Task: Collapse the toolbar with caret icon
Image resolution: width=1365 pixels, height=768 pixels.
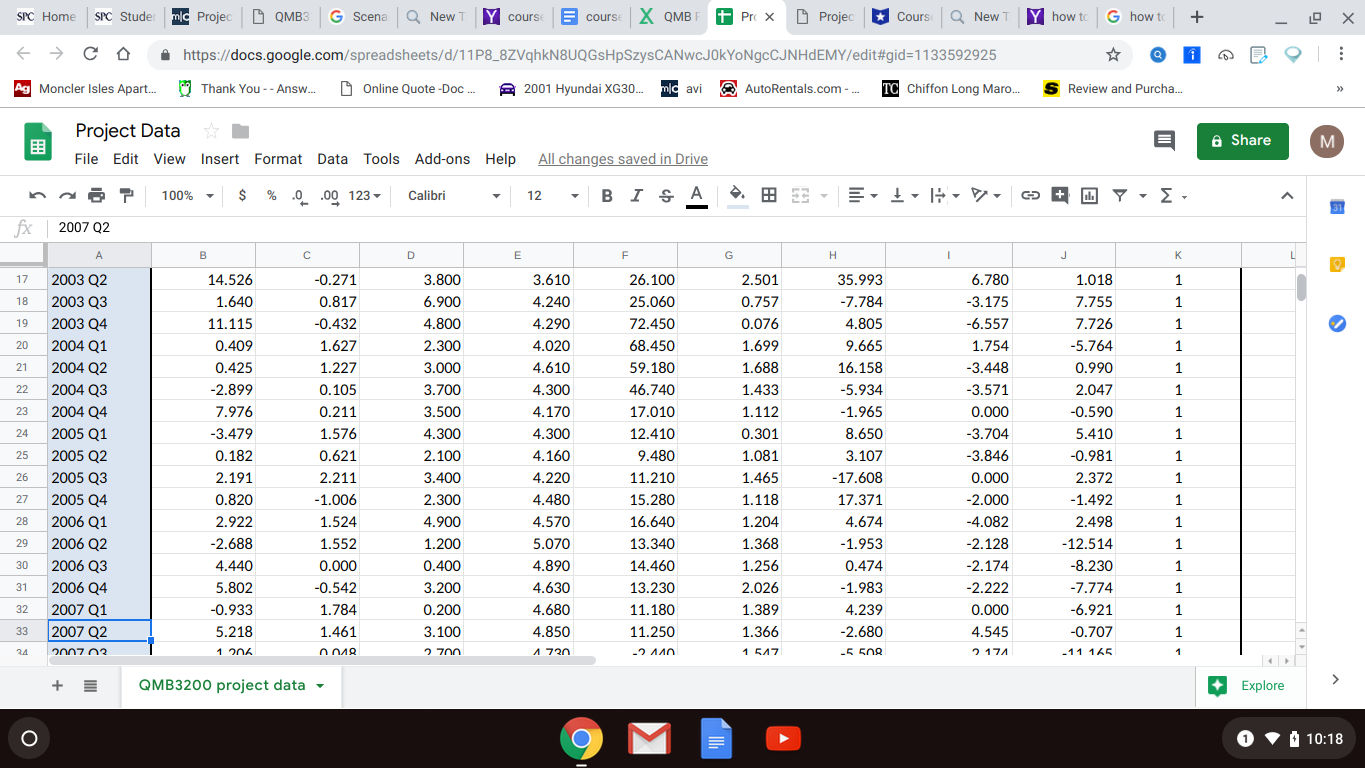Action: [x=1288, y=196]
